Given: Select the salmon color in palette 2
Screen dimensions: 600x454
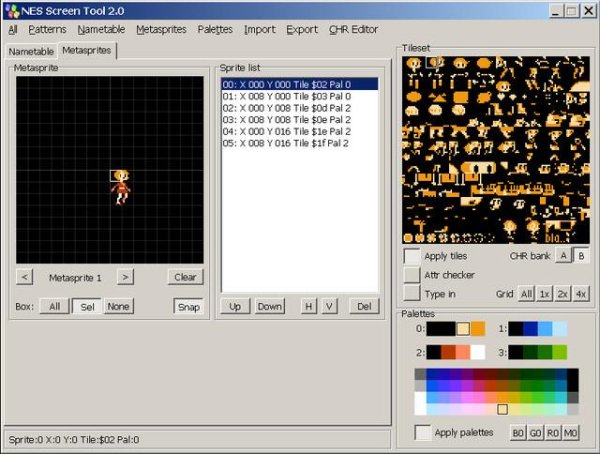Looking at the screenshot, I should coord(463,352).
